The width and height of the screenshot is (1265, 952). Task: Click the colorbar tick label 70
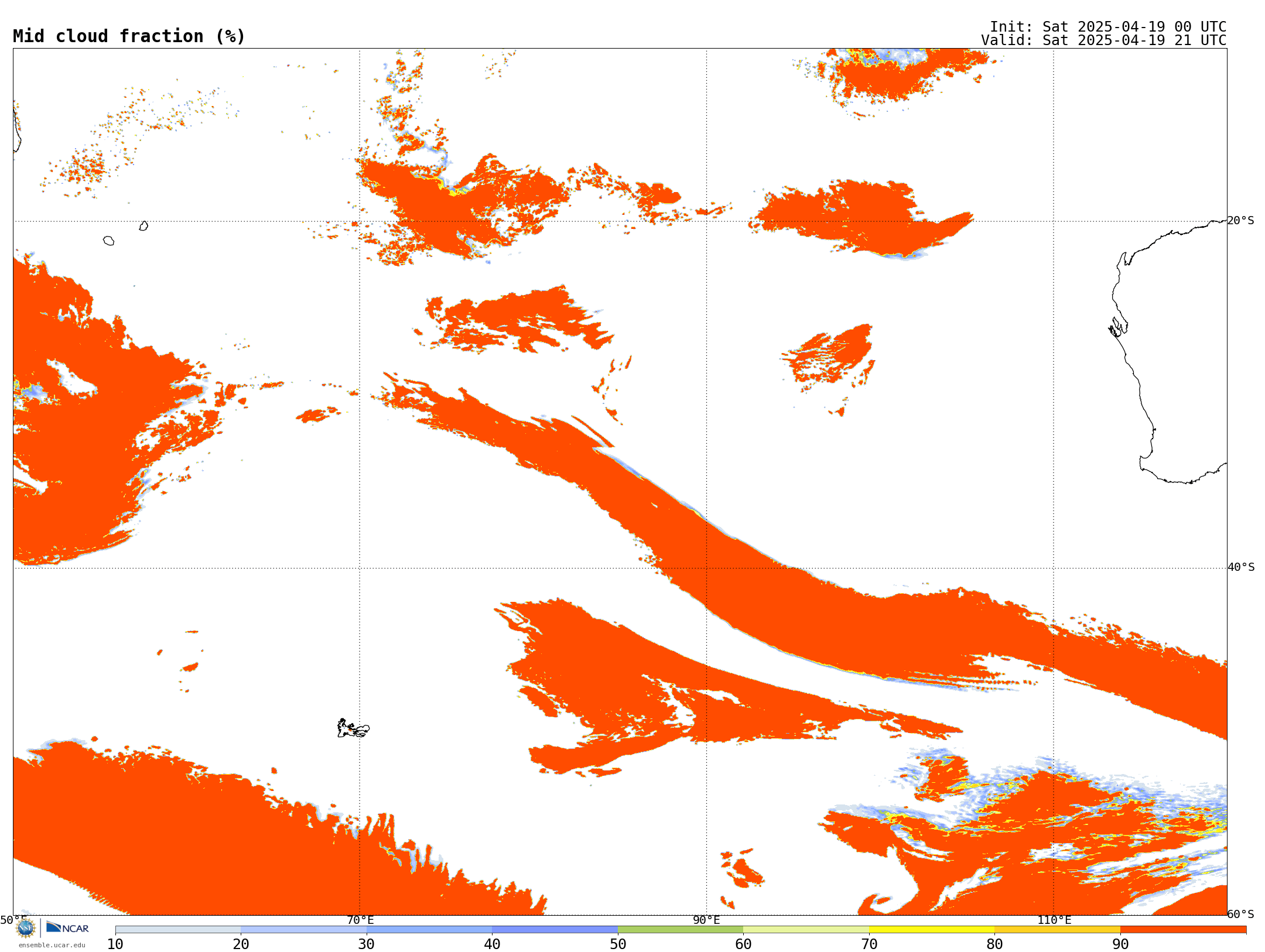869,944
